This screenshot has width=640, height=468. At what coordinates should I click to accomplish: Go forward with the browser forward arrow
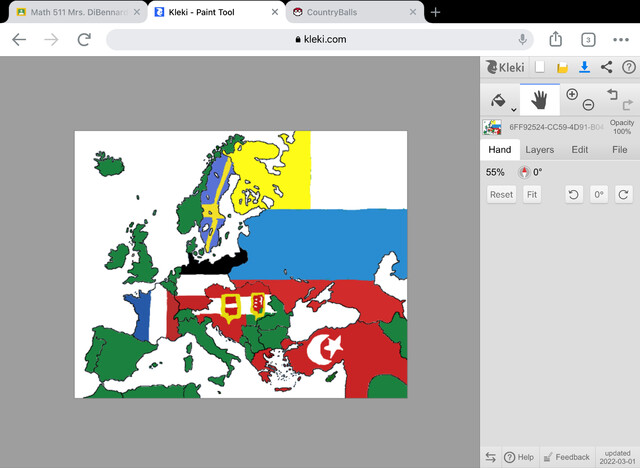pos(51,40)
